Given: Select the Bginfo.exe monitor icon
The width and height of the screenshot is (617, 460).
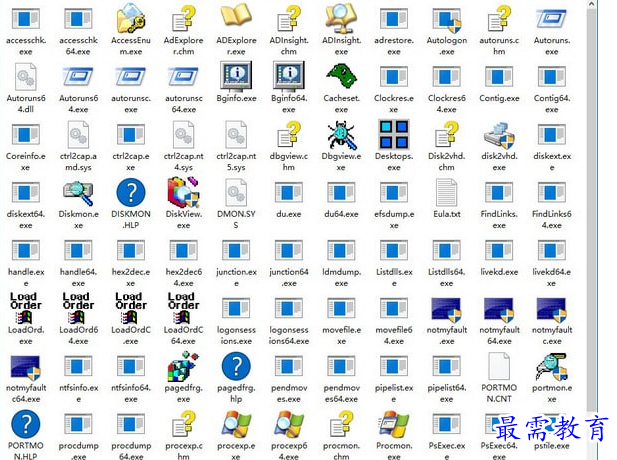Looking at the screenshot, I should [236, 76].
